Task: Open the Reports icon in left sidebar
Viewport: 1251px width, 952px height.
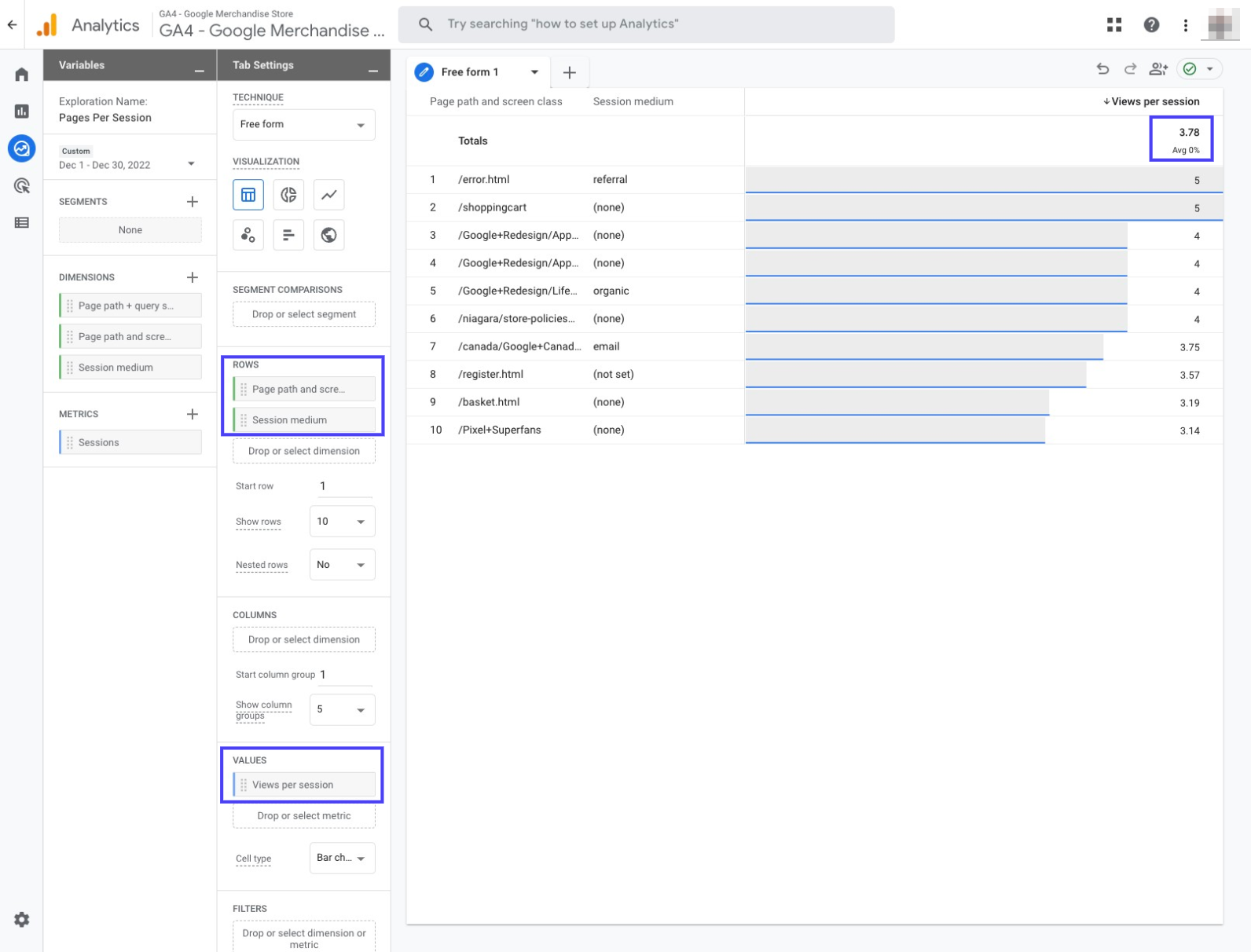Action: (21, 112)
